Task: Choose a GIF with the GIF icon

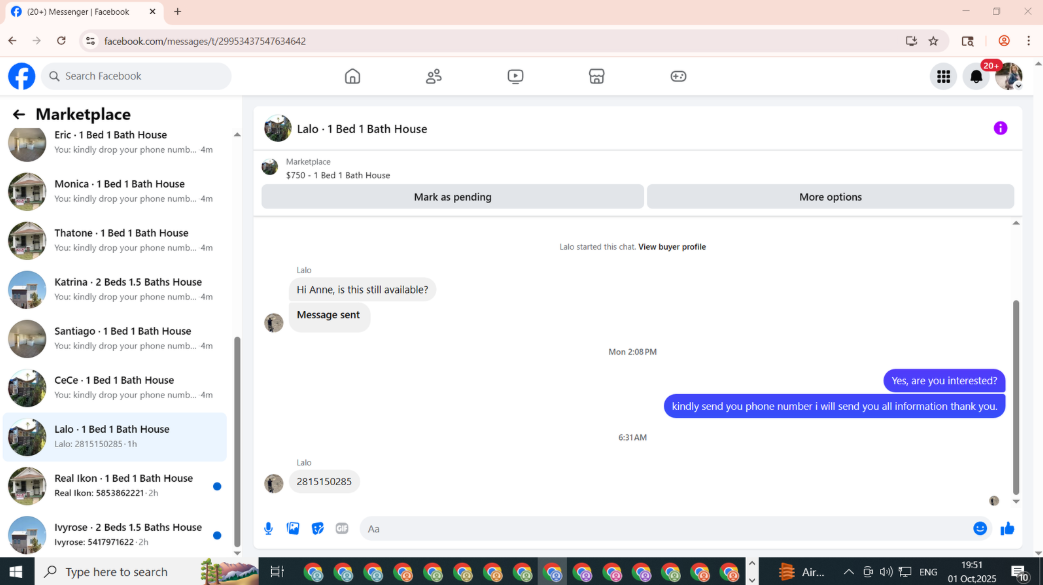Action: pos(342,528)
